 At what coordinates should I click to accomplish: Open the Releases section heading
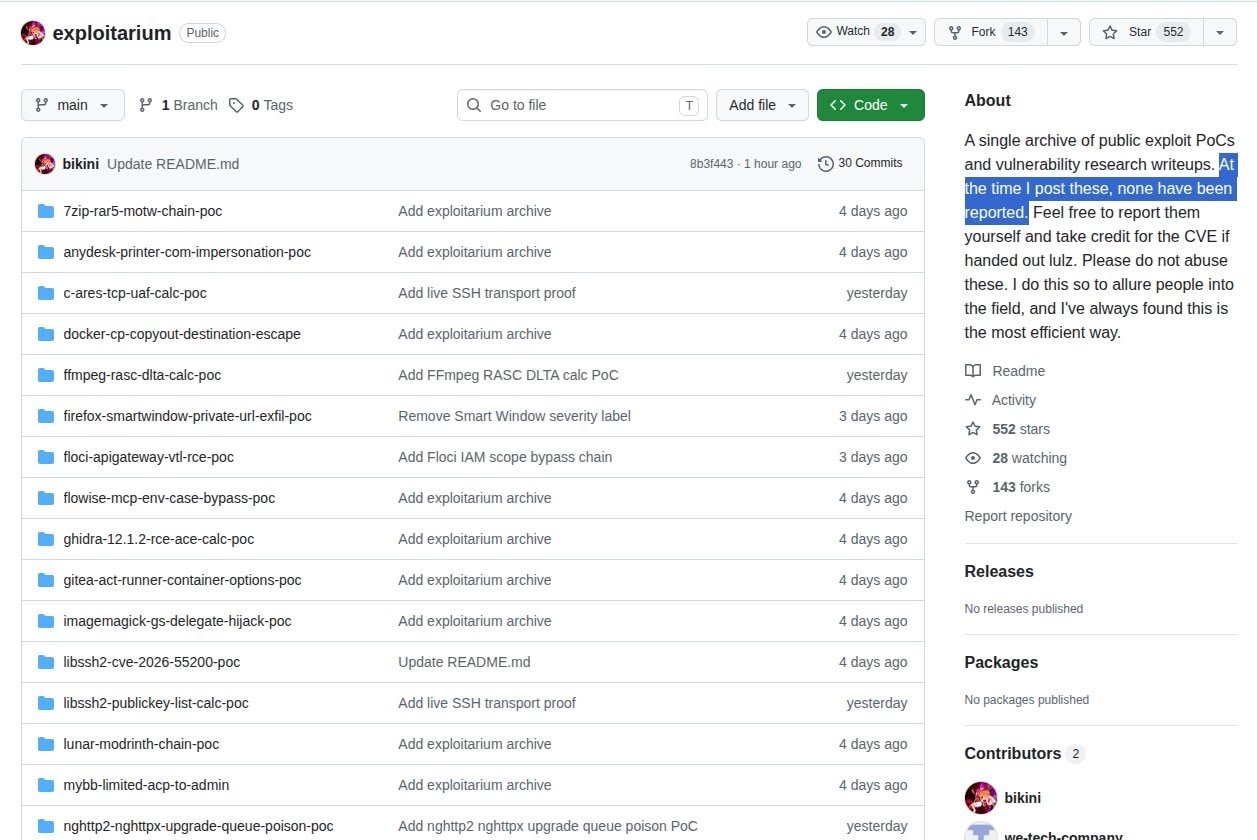[999, 572]
